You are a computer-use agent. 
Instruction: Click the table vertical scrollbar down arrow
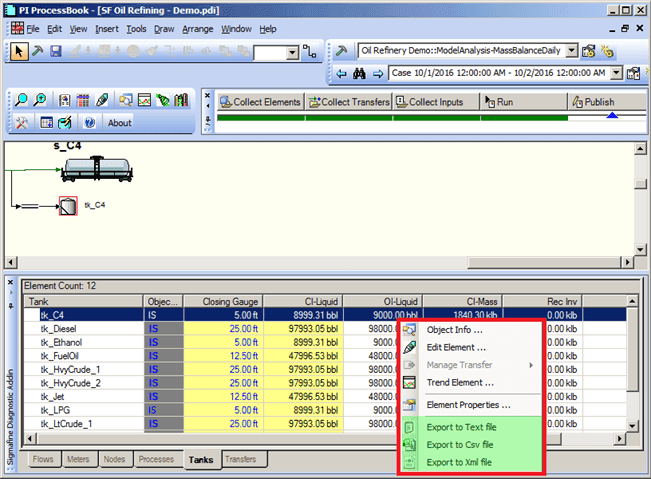click(631, 425)
